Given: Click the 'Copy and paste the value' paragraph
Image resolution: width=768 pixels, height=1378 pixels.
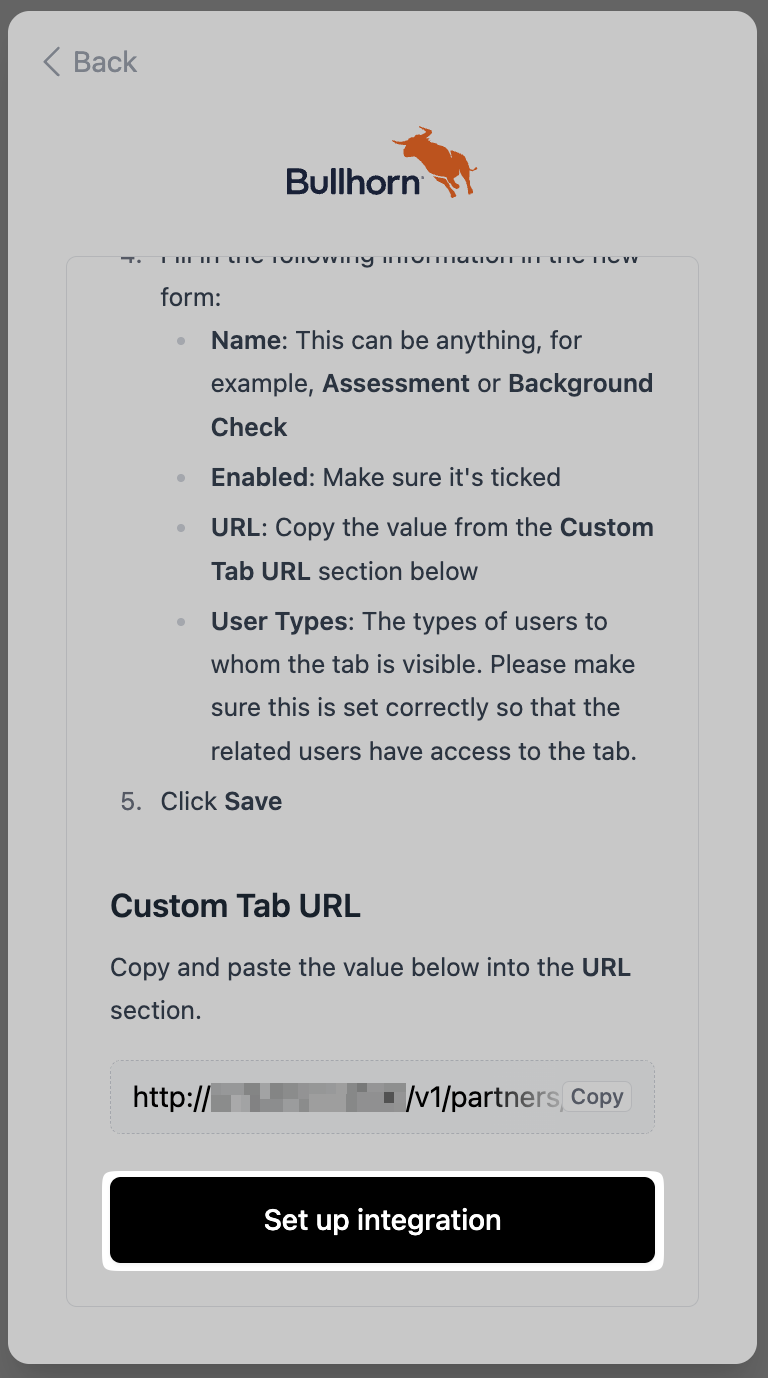Looking at the screenshot, I should pyautogui.click(x=370, y=989).
